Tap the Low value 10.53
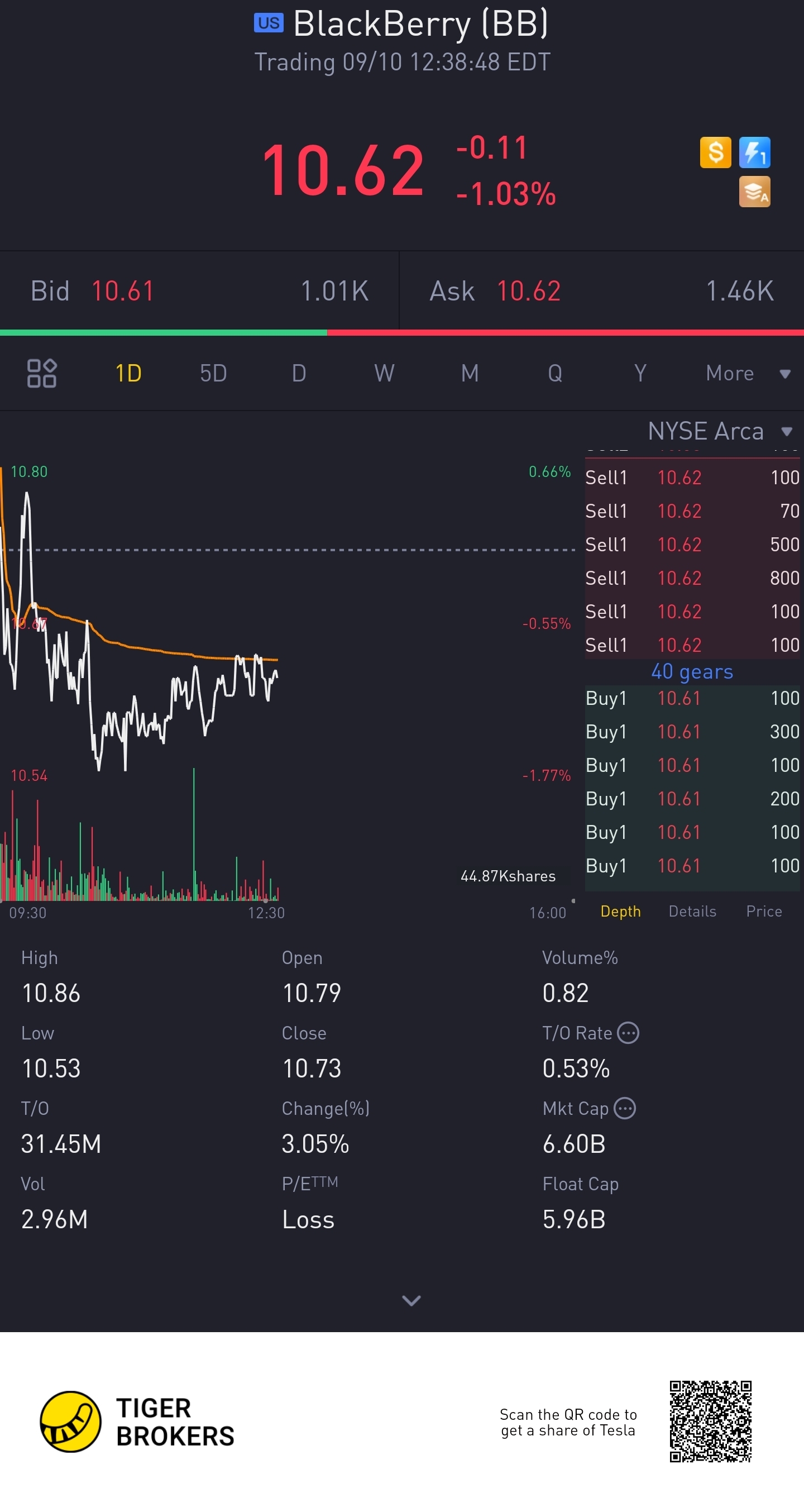804x1512 pixels. coord(51,1069)
